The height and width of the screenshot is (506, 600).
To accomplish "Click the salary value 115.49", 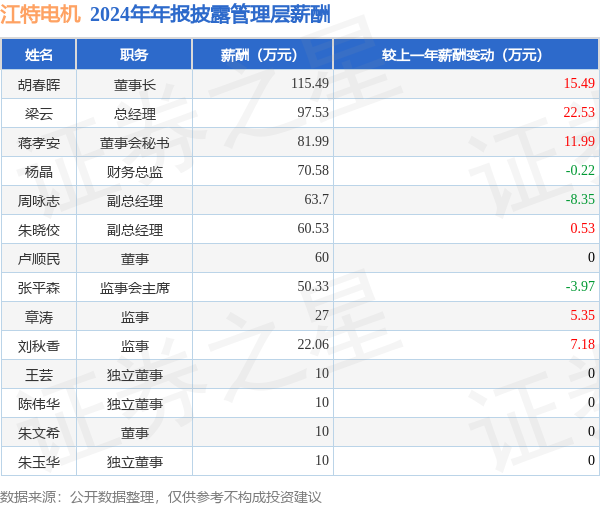I will pos(310,83).
